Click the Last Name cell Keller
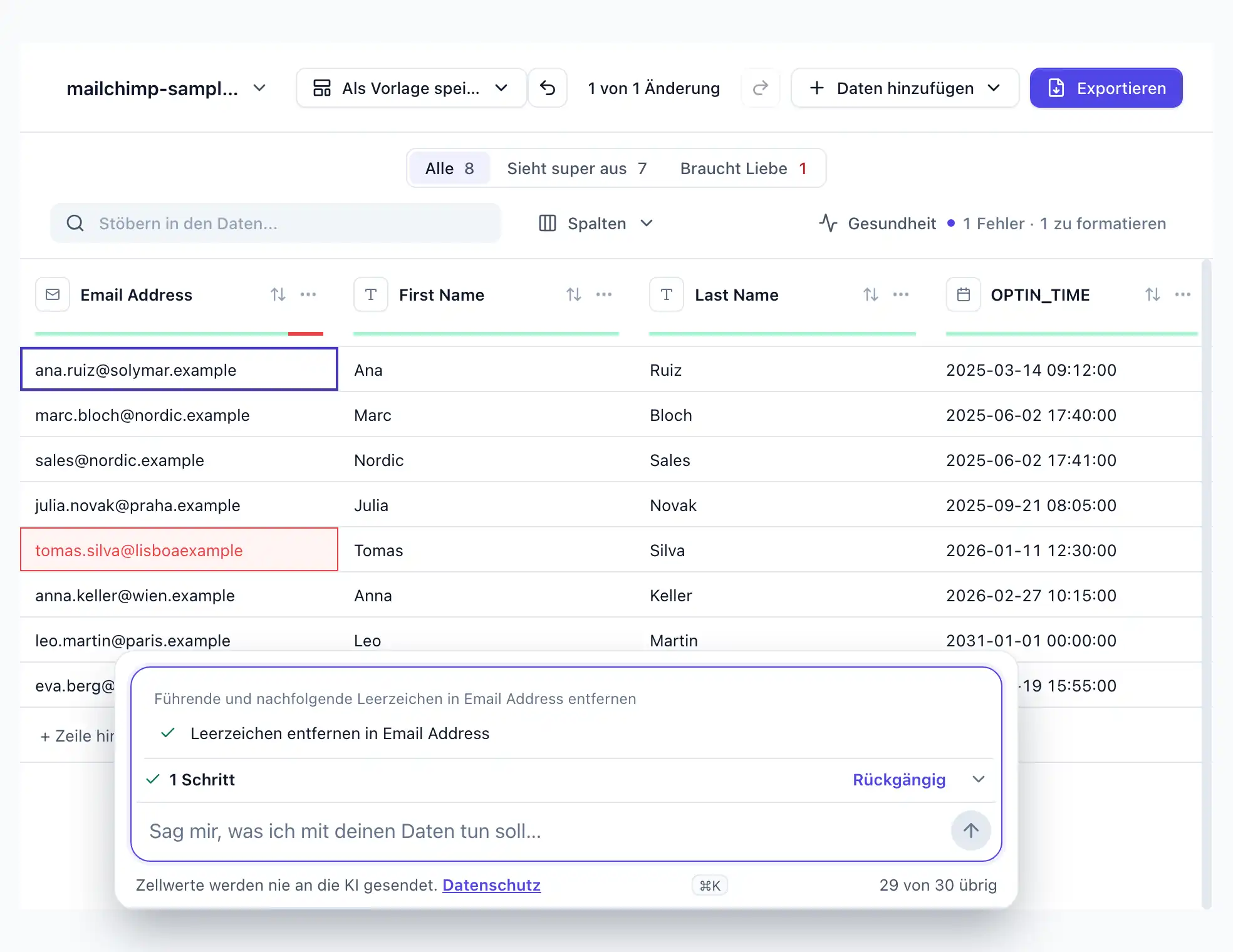Screen dimensions: 1233x952 (x=783, y=595)
